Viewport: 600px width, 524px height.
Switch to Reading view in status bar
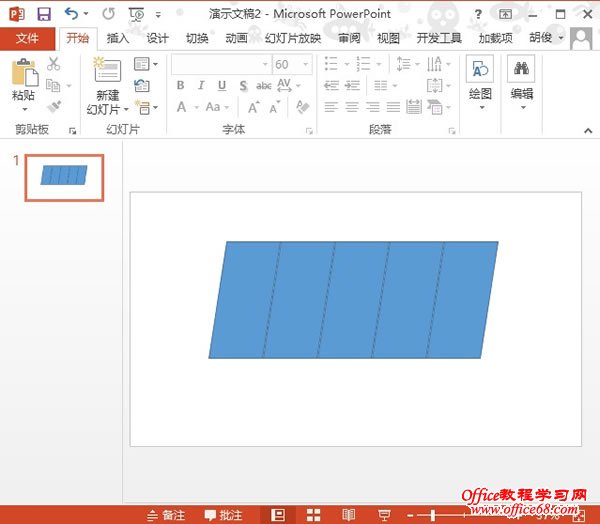click(x=348, y=515)
